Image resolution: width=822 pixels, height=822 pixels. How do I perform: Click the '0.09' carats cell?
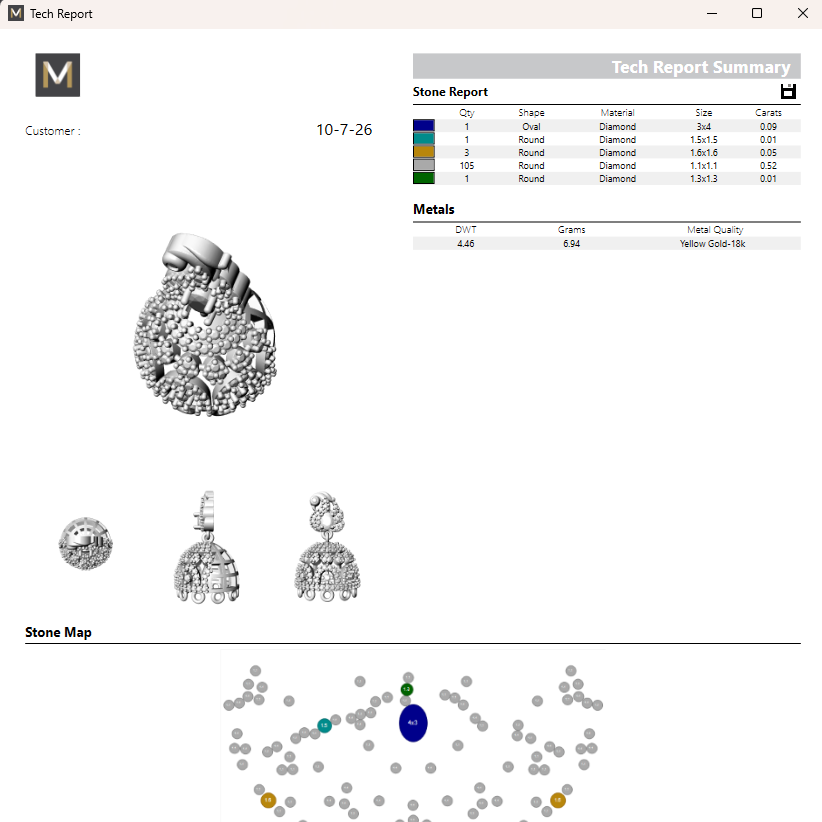click(x=768, y=126)
